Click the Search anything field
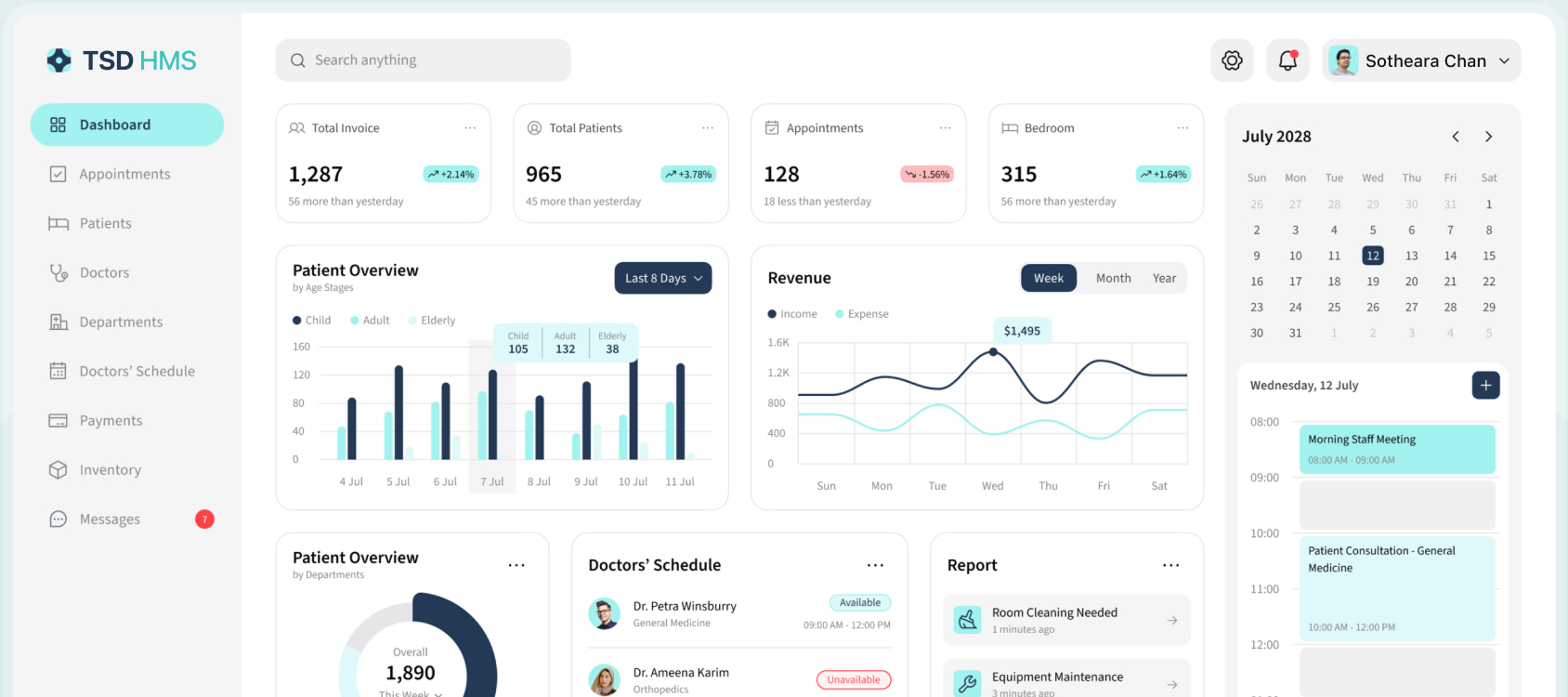 [x=423, y=60]
